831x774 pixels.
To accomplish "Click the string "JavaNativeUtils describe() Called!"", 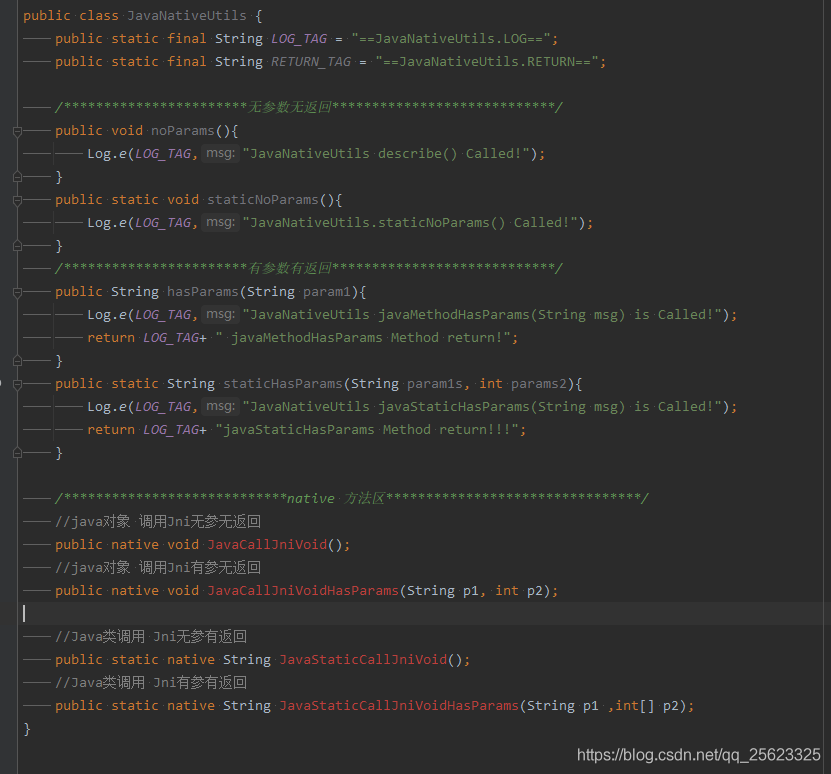I will [x=386, y=154].
